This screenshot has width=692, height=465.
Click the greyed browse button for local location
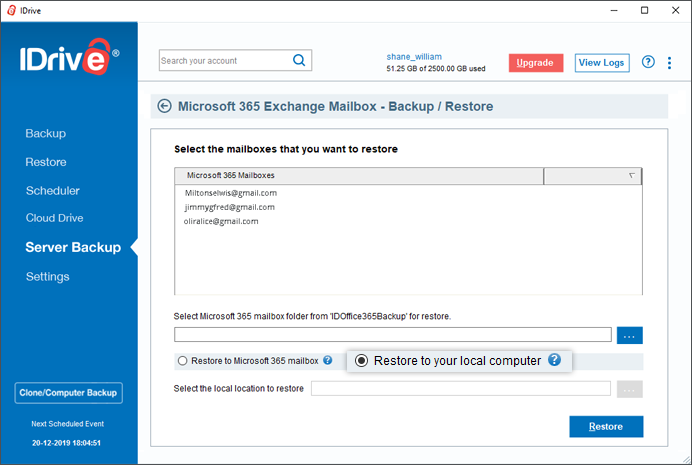[629, 389]
